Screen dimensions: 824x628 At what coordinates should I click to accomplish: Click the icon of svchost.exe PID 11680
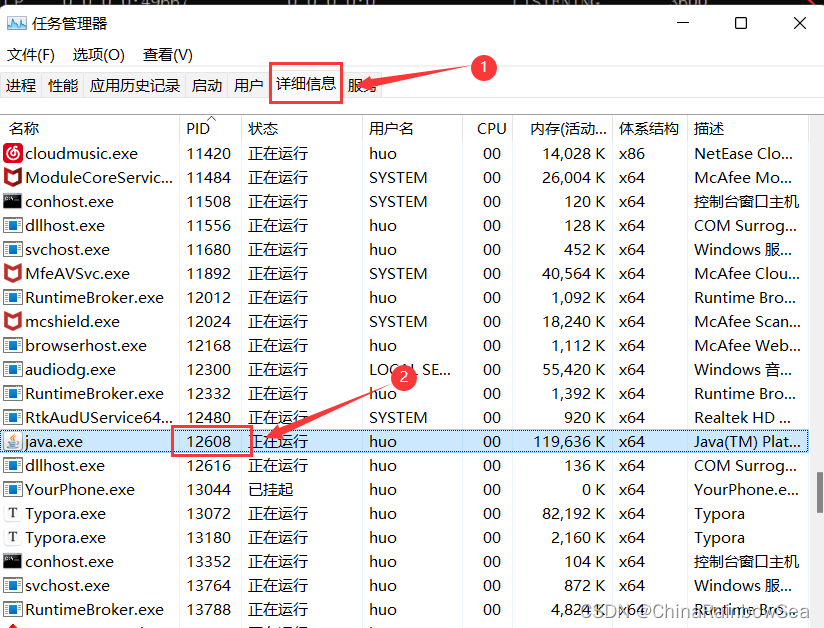pos(13,249)
